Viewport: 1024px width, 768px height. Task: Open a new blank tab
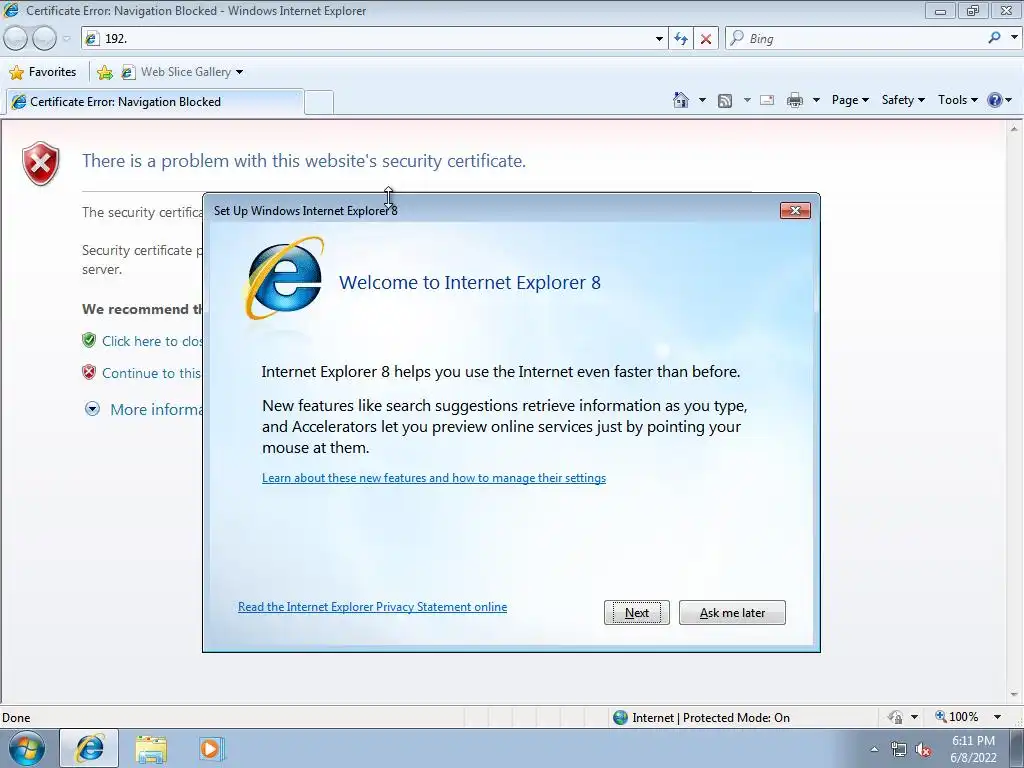319,103
